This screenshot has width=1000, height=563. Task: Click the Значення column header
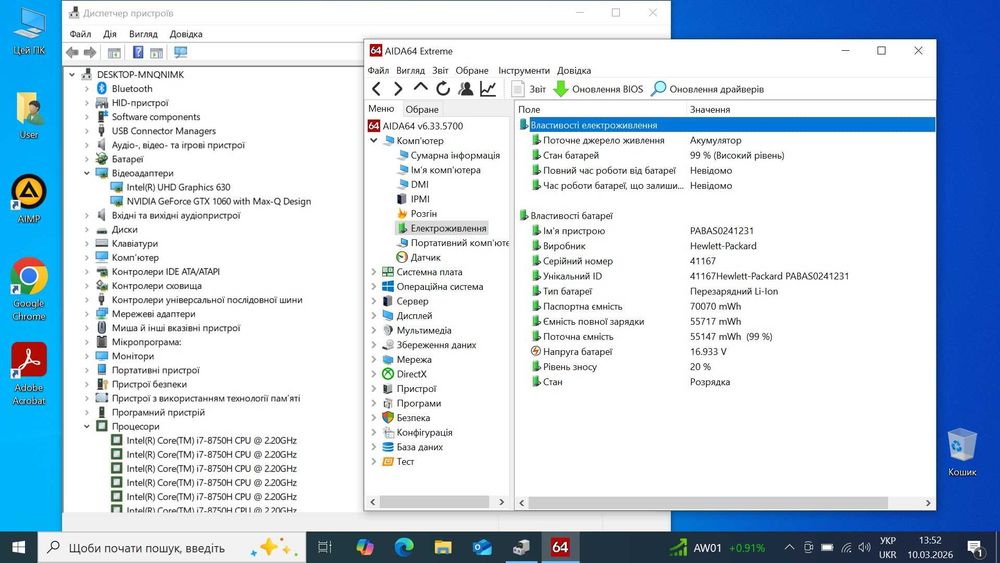click(710, 110)
